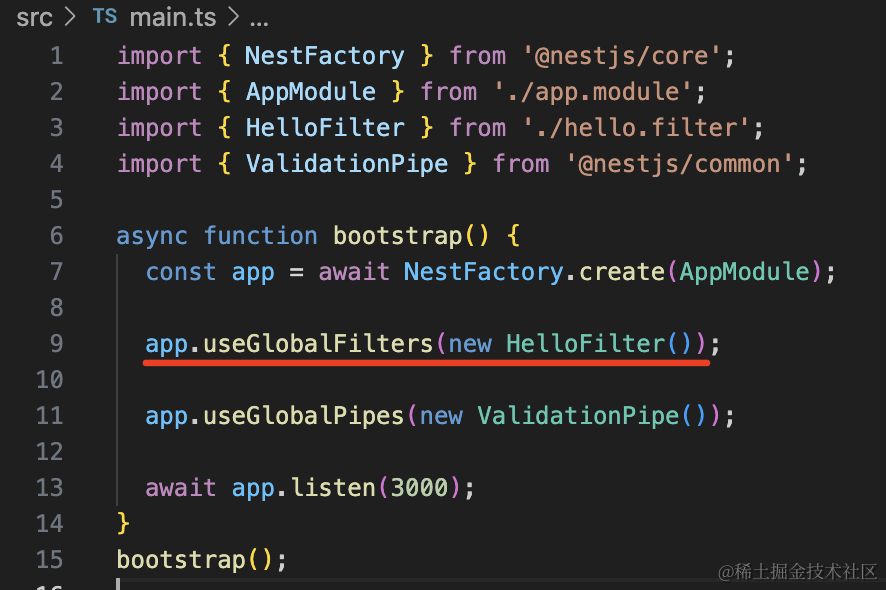Screen dimensions: 886x590
Task: Click the bootstrap() call on line 15
Action: 180,560
